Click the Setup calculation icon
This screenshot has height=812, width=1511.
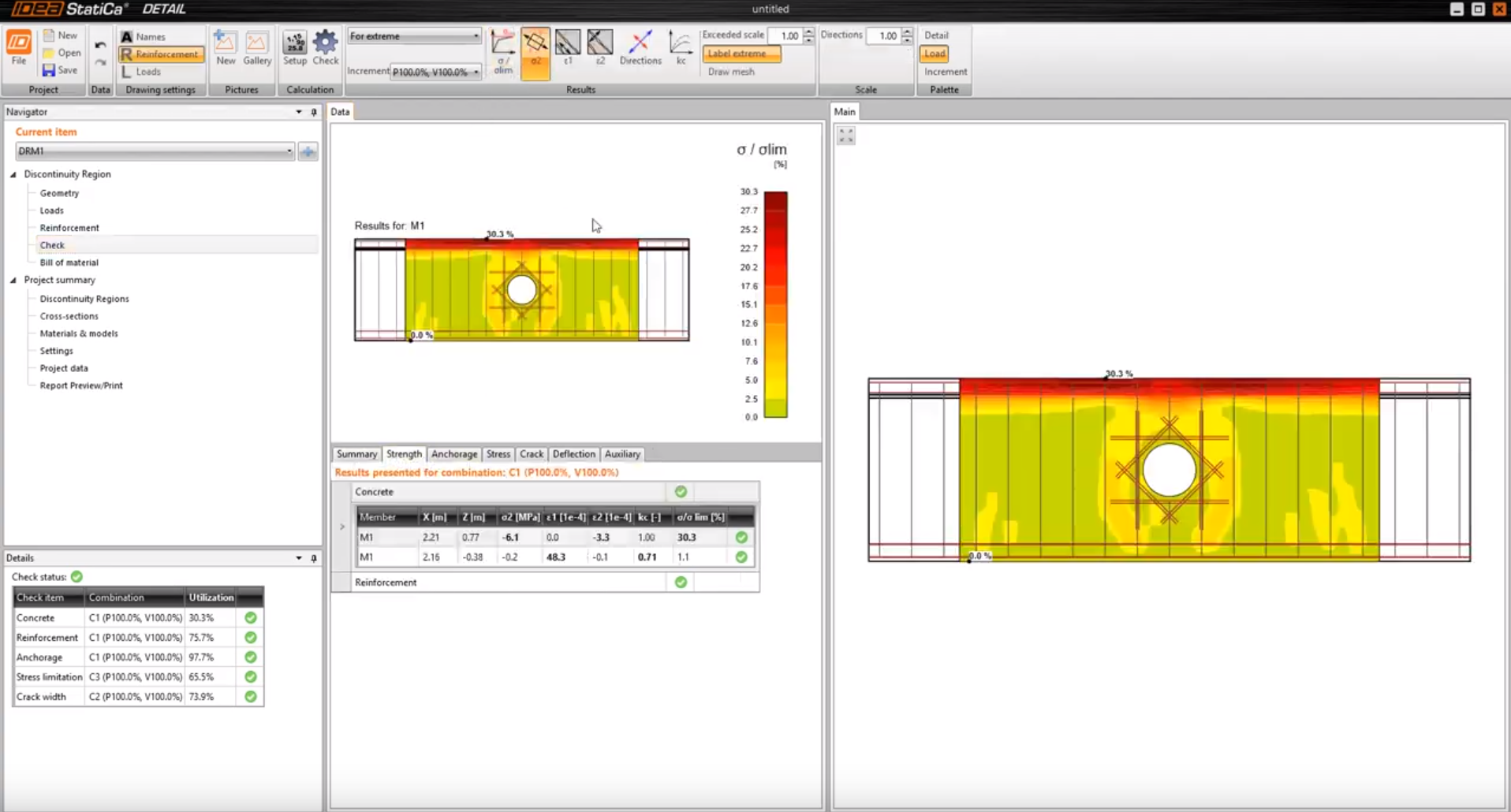[294, 48]
